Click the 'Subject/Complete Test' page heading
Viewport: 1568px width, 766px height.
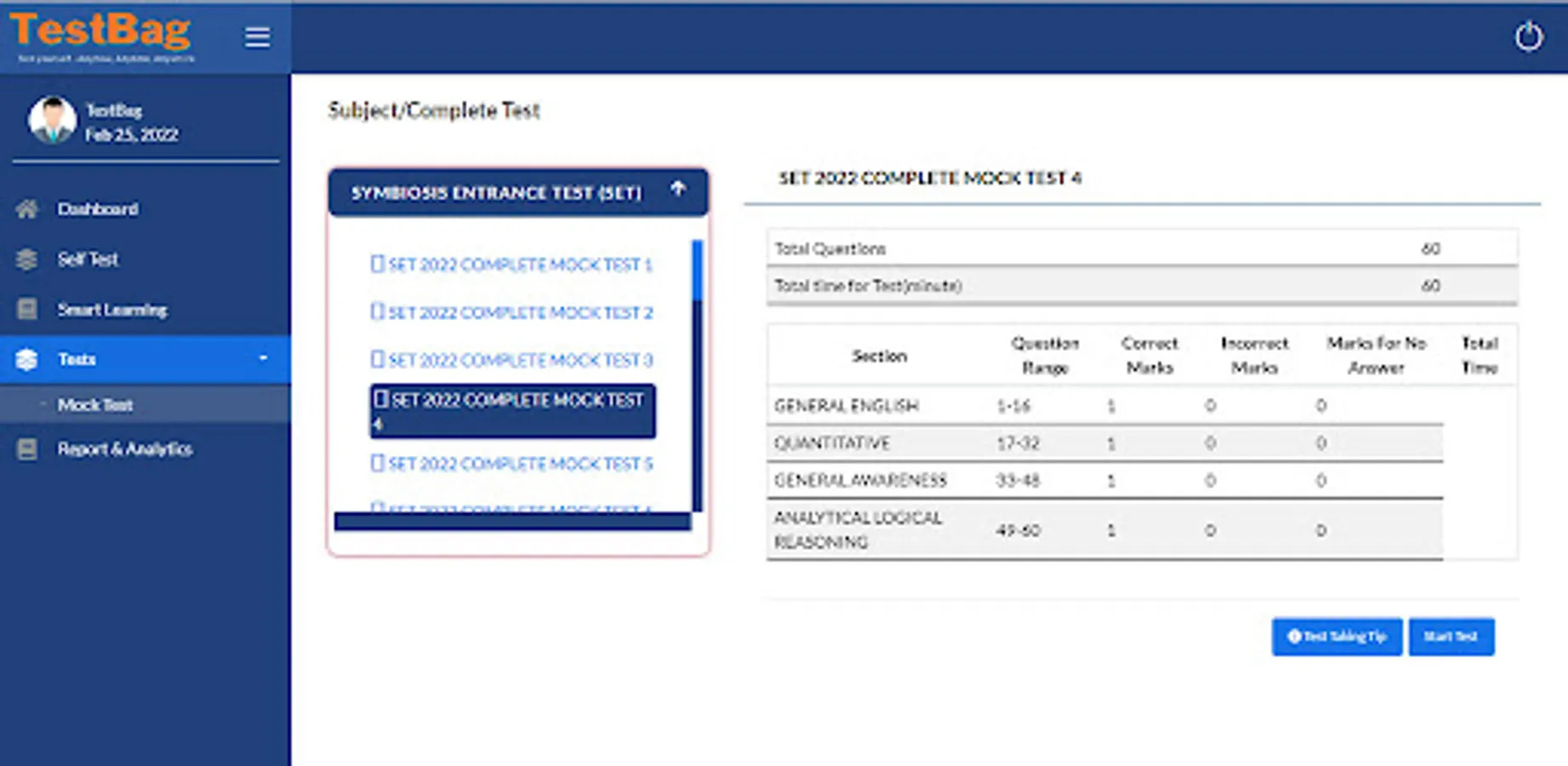(x=434, y=111)
